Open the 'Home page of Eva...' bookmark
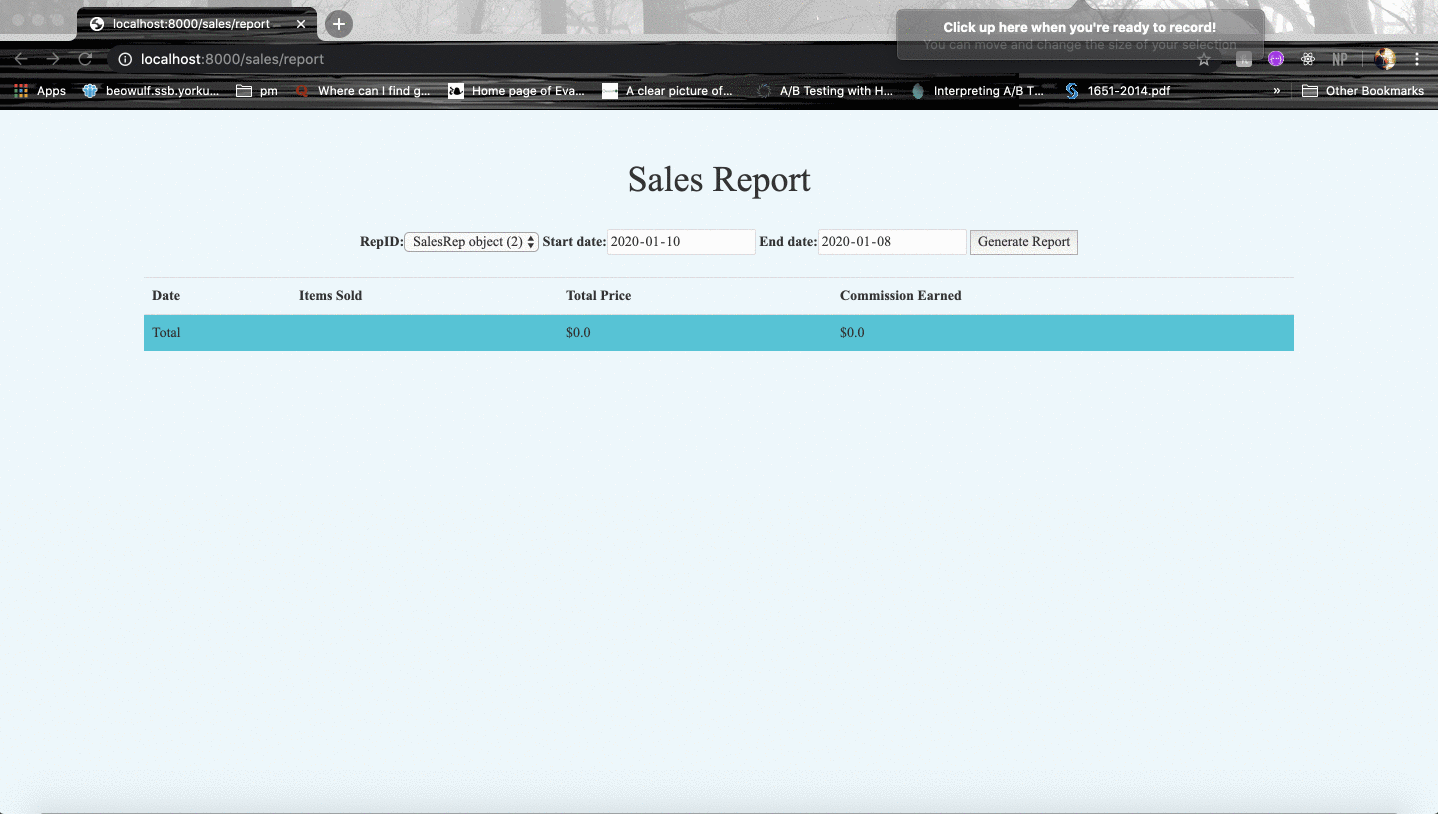The height and width of the screenshot is (814, 1438). point(517,91)
